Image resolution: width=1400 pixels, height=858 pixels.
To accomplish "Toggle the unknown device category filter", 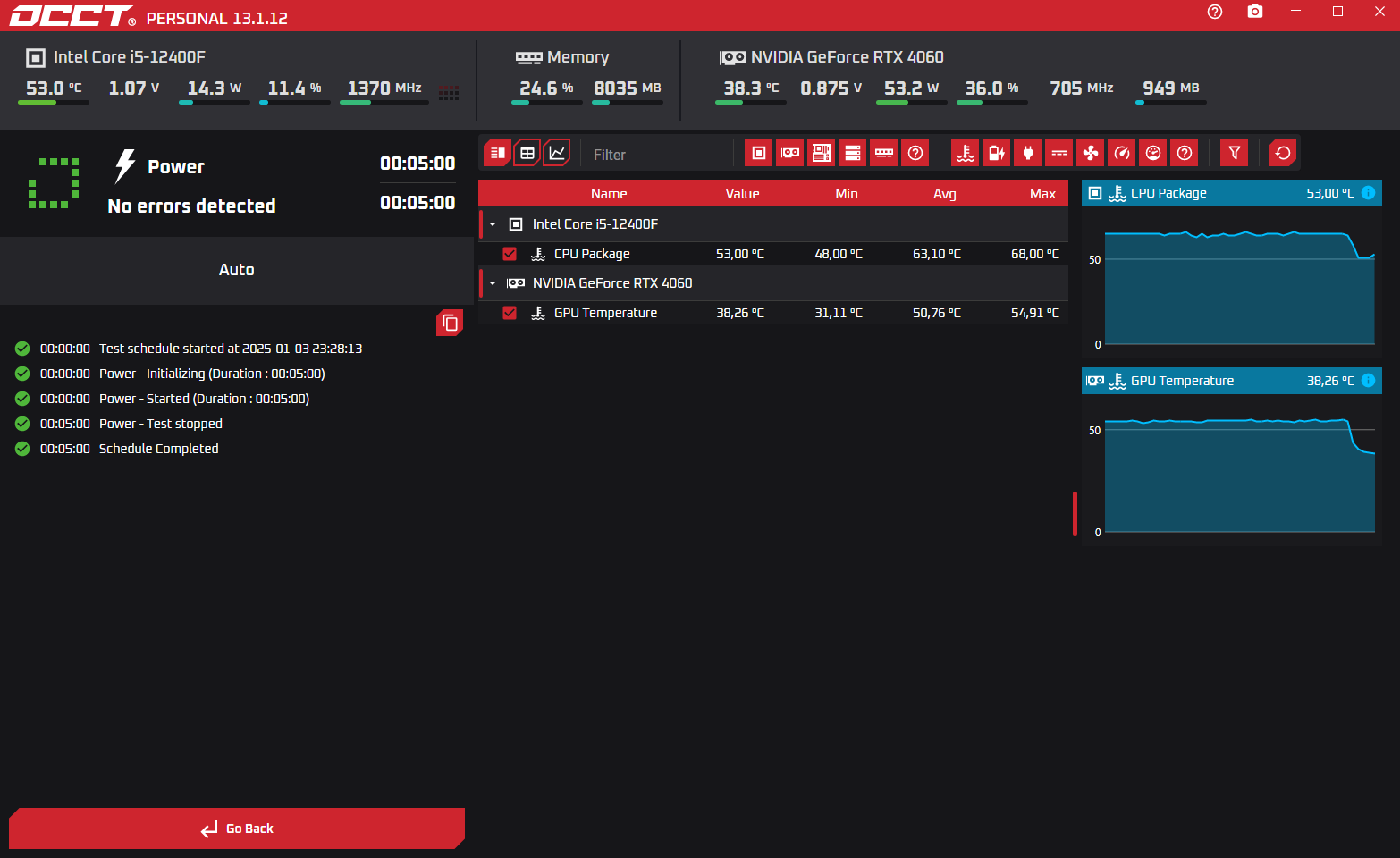I will pyautogui.click(x=915, y=153).
